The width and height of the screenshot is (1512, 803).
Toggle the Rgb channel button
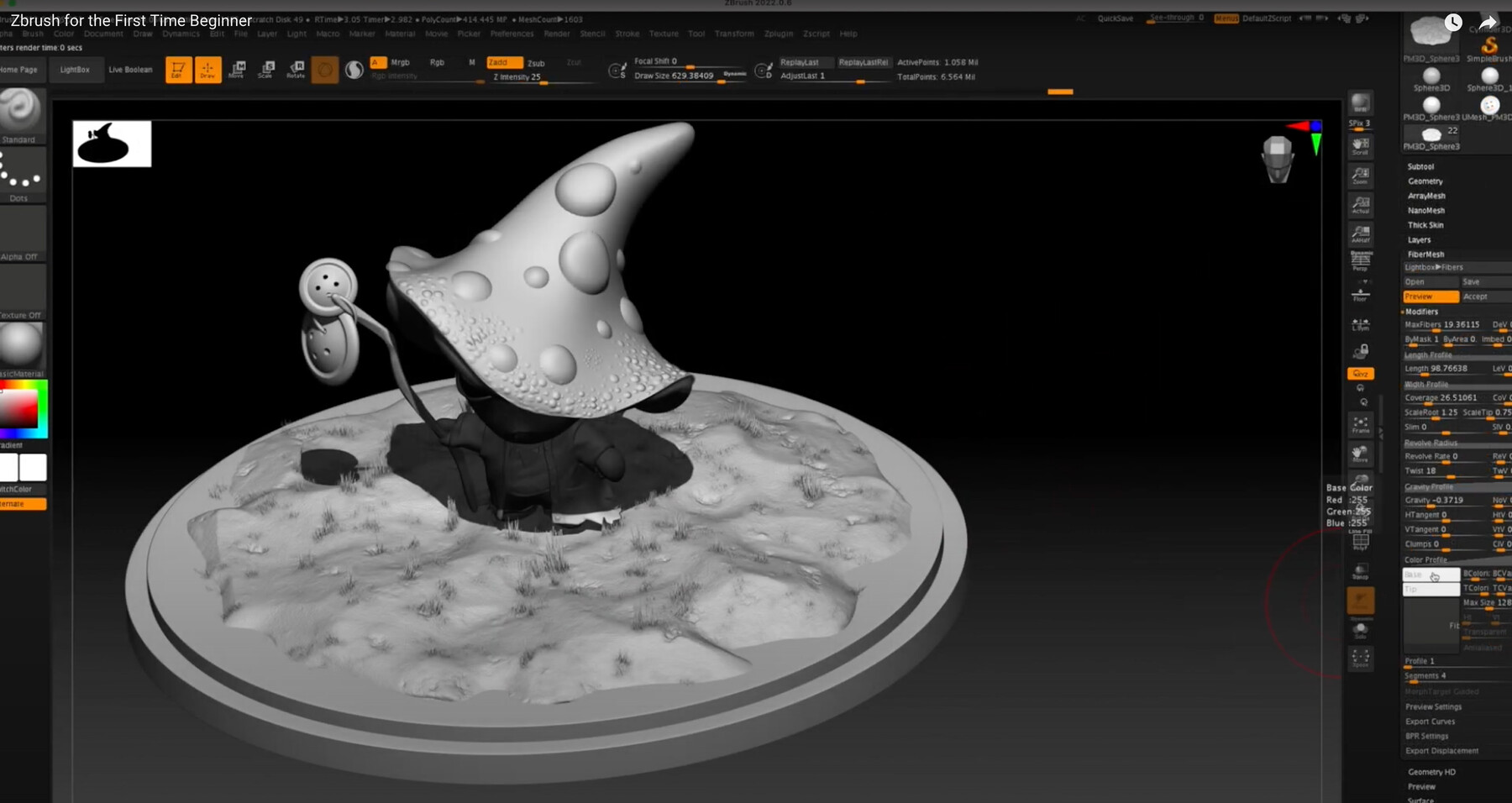[437, 62]
